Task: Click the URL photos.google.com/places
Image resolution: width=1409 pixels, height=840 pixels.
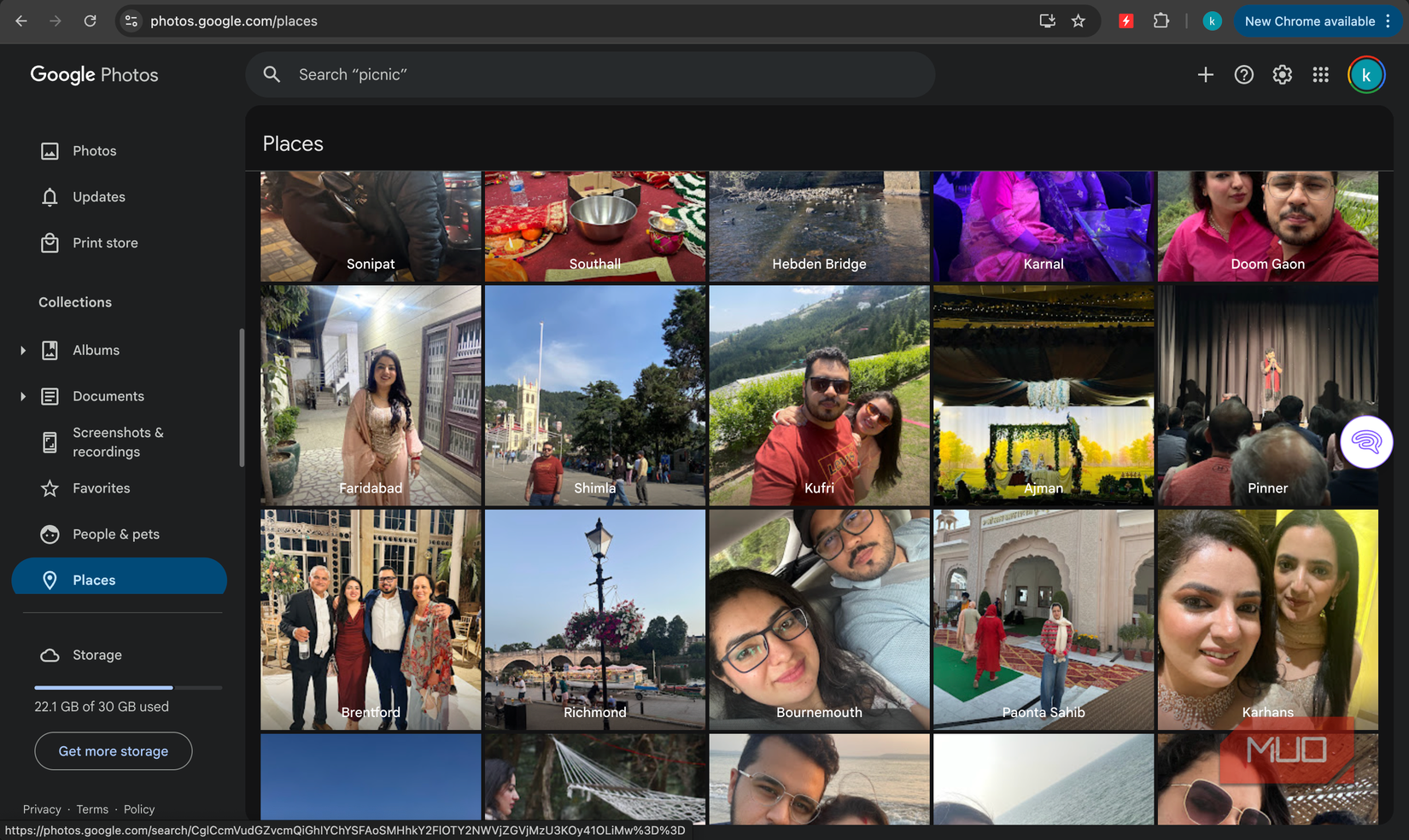Action: [234, 21]
